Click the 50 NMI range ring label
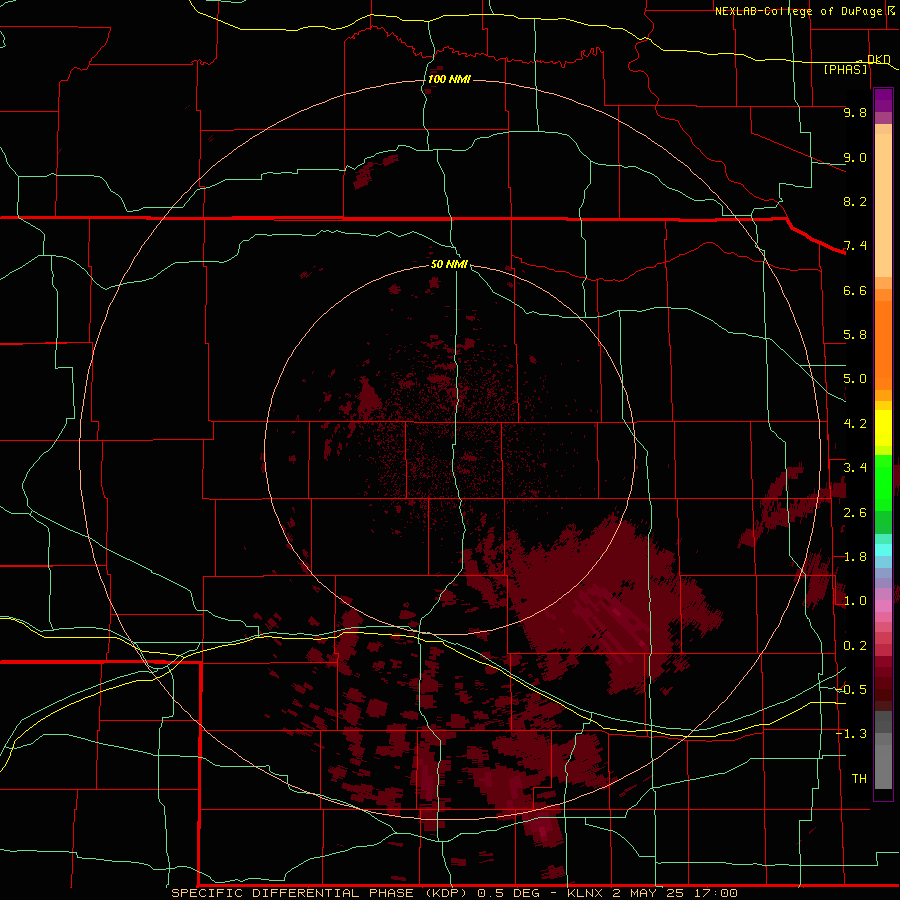900x900 pixels. click(x=449, y=264)
